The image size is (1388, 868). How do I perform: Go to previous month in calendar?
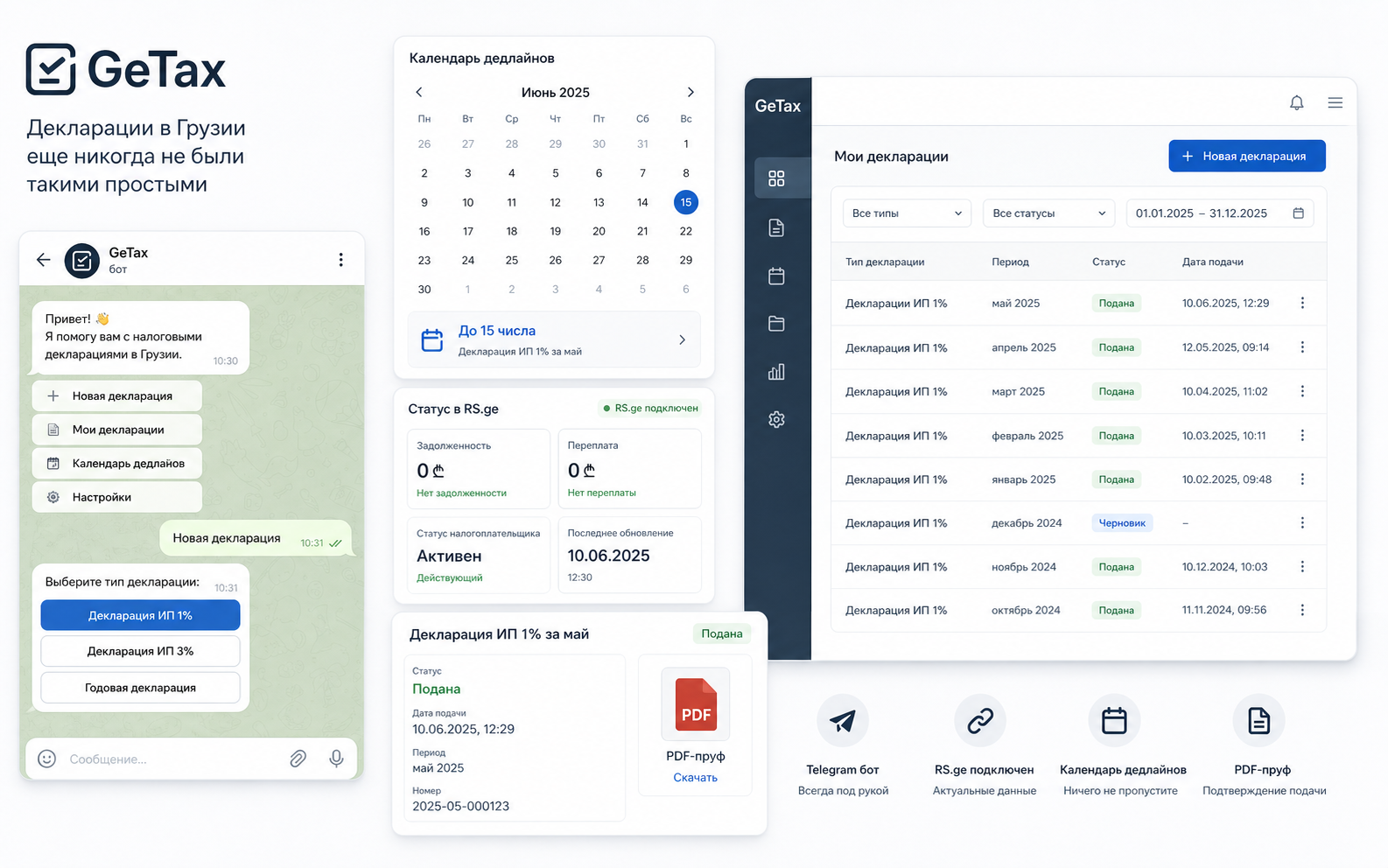click(419, 92)
